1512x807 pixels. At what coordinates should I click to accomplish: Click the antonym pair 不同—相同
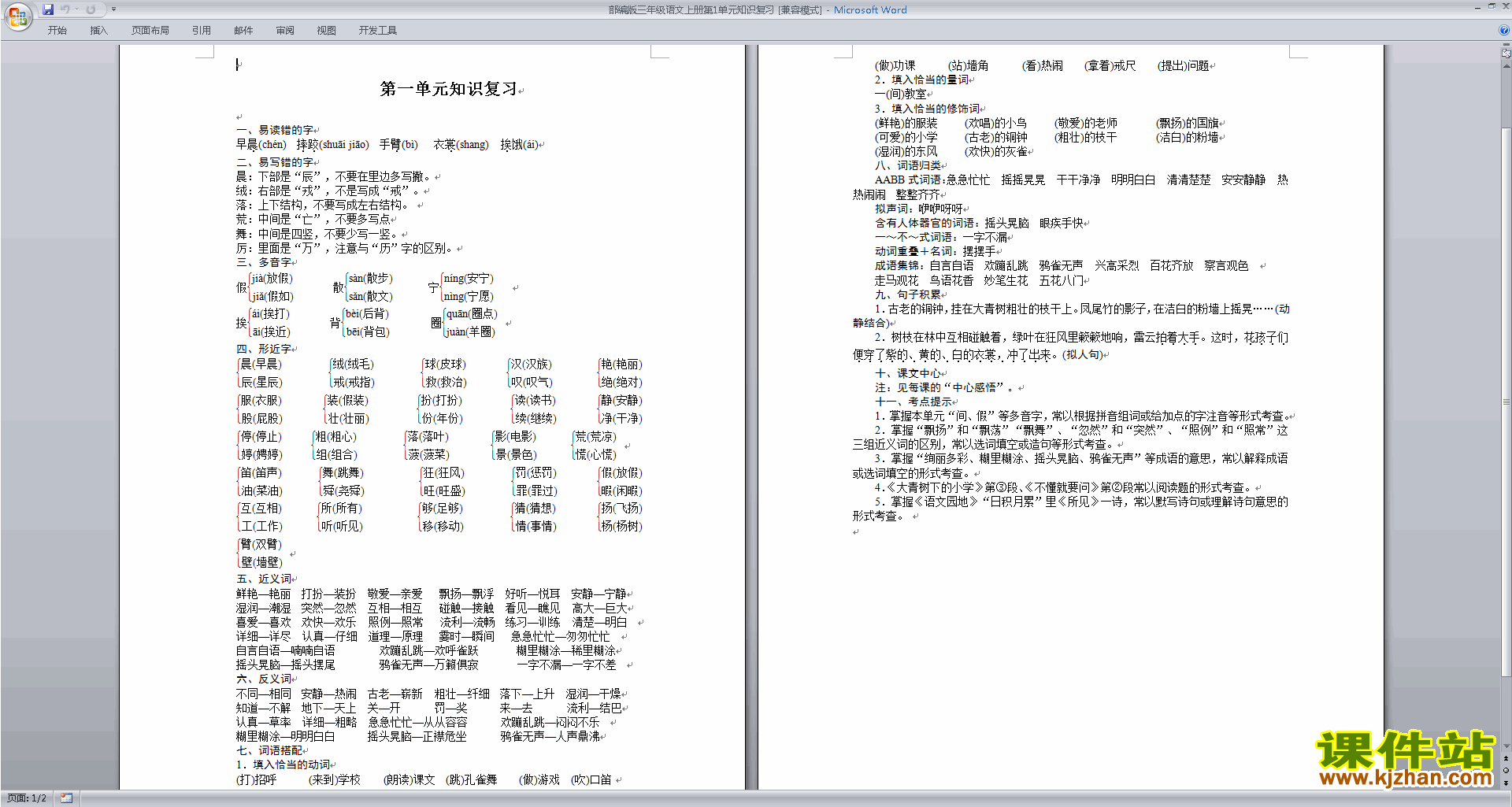pos(263,694)
